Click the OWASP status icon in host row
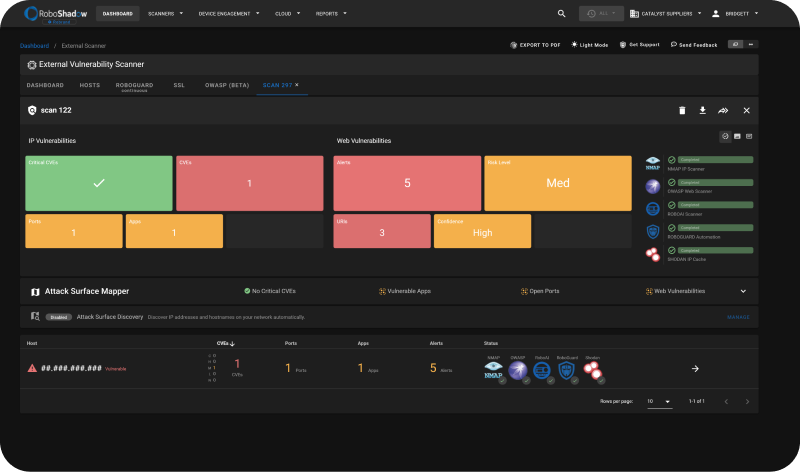 [517, 370]
